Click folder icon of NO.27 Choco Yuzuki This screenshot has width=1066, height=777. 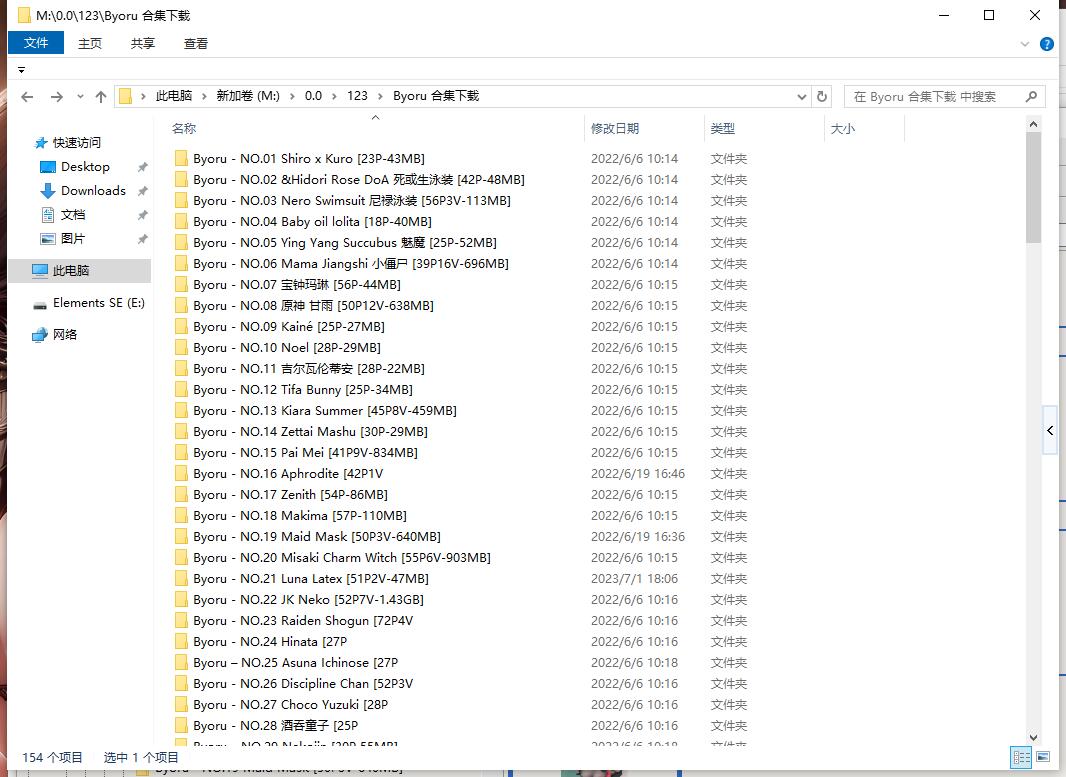[181, 705]
